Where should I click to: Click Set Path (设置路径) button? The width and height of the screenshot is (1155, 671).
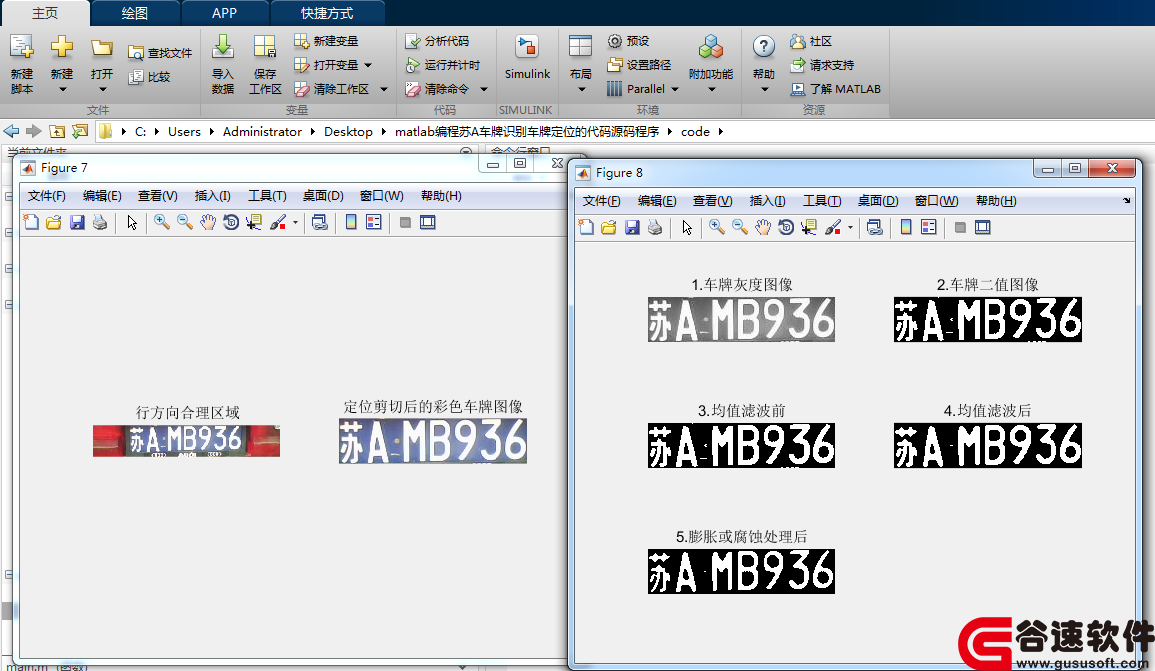(x=639, y=65)
